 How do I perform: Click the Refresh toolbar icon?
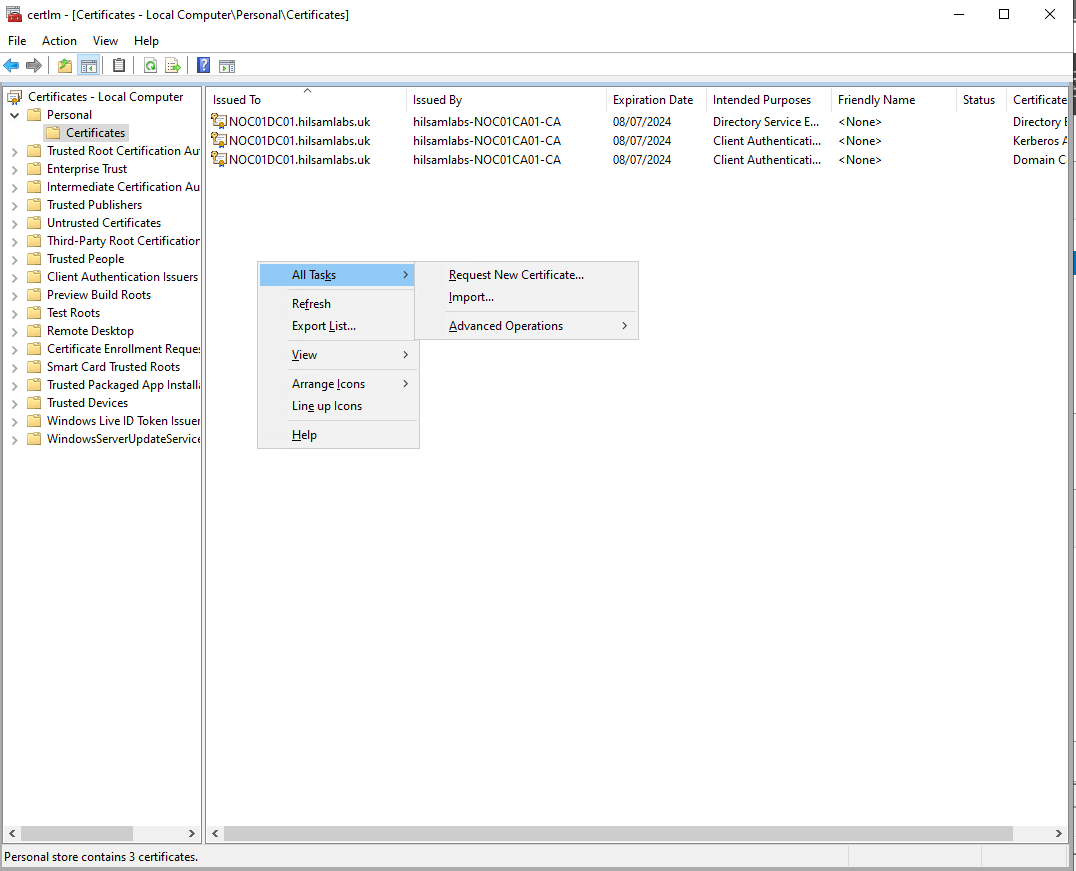pyautogui.click(x=150, y=66)
